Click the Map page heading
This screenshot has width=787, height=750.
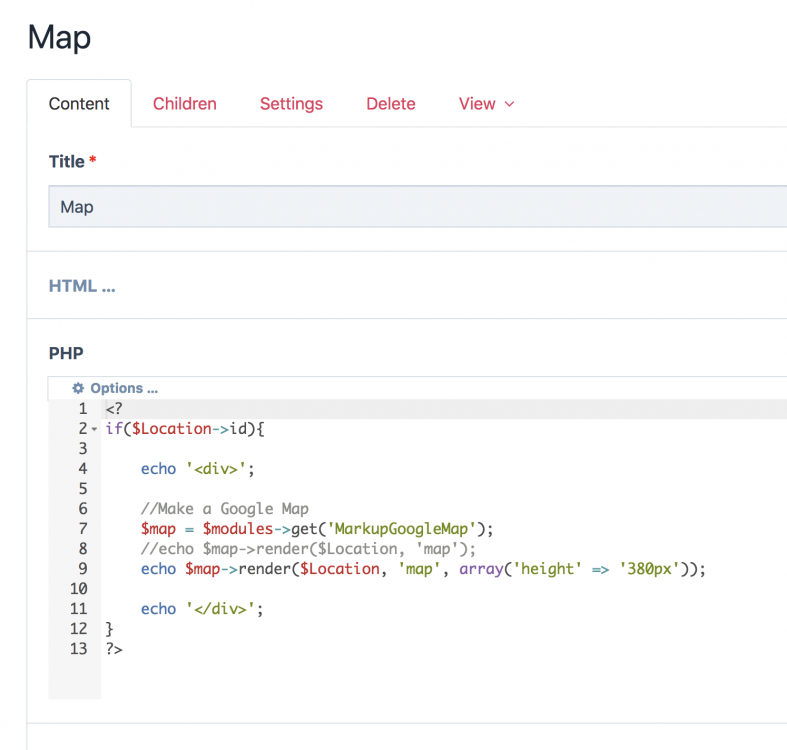pos(60,38)
